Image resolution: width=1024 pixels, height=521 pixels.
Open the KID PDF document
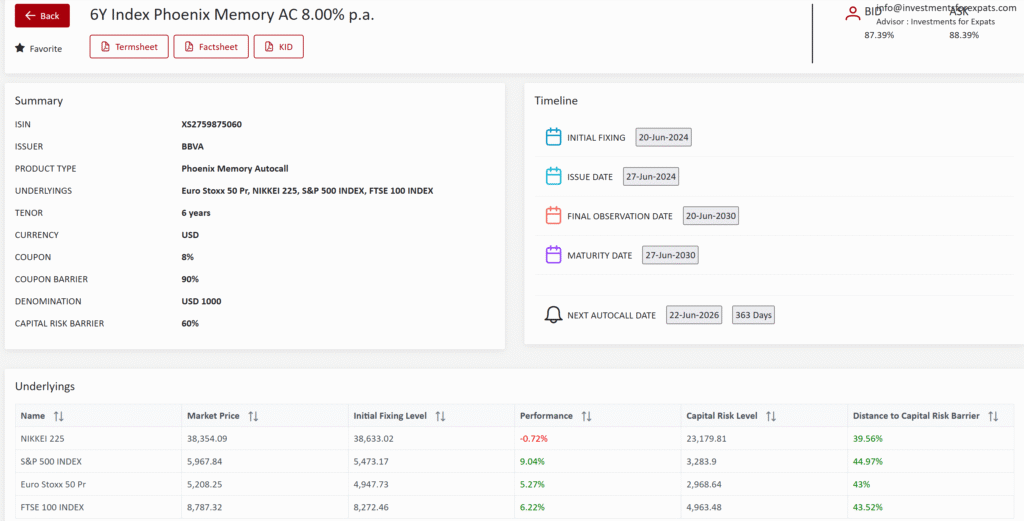click(x=279, y=47)
